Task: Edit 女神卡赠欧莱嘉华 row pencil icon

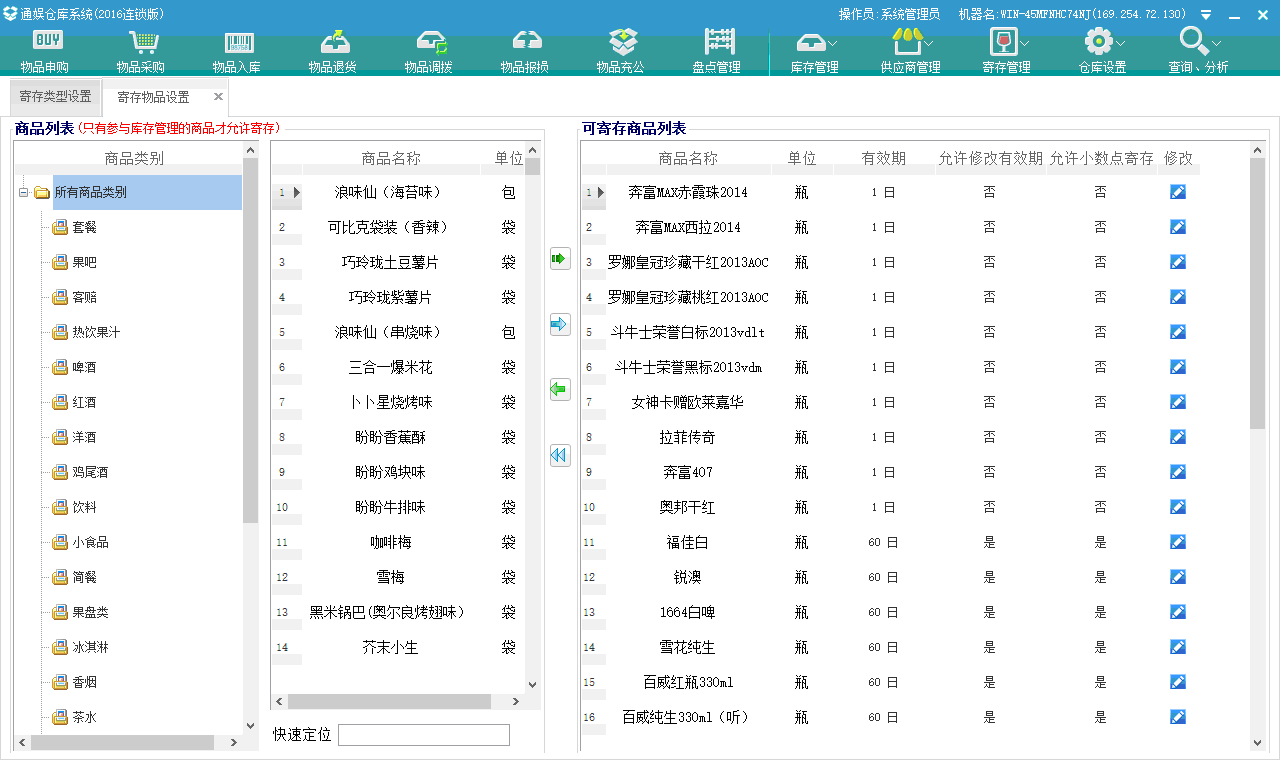Action: (x=1178, y=402)
